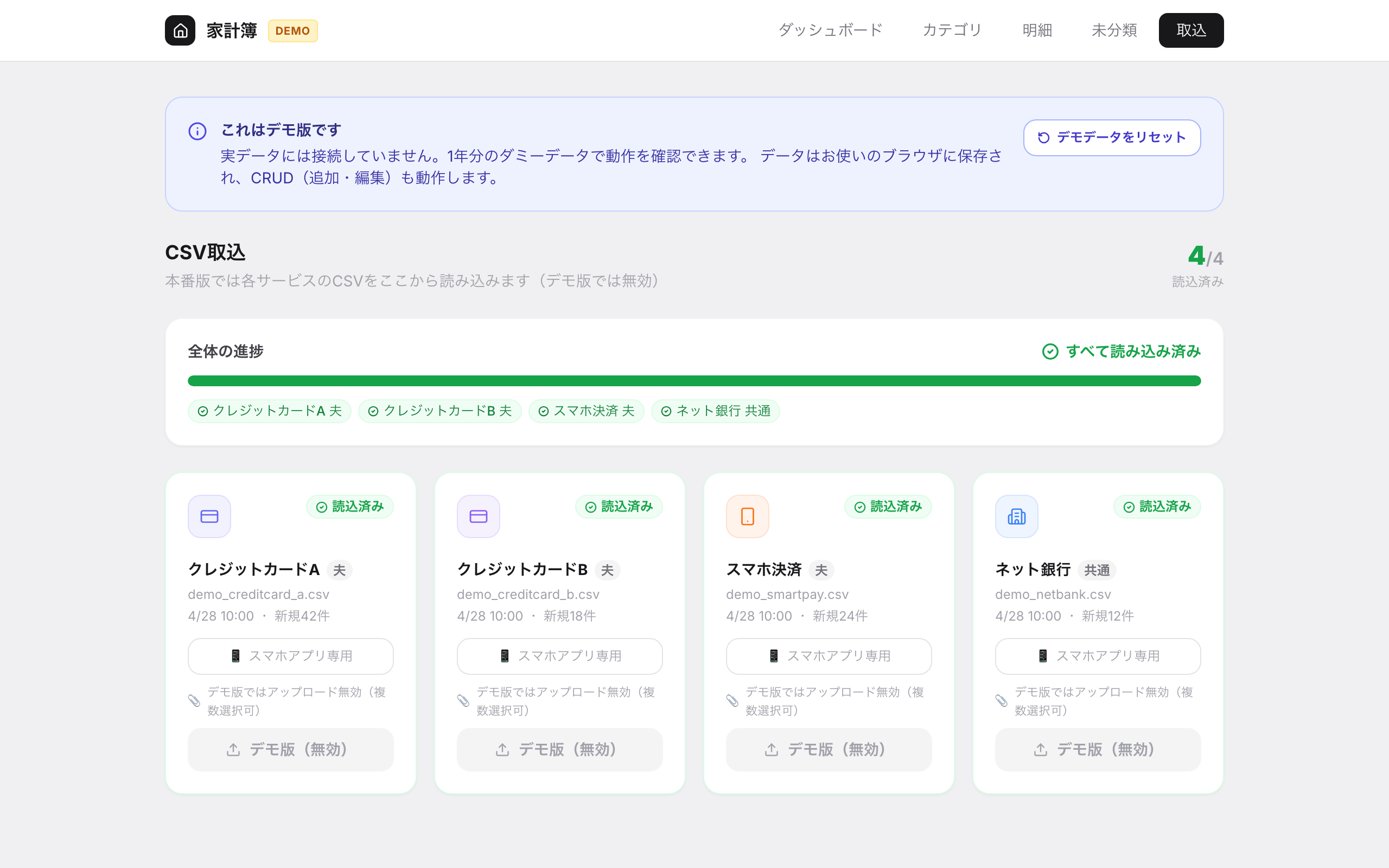Screen dimensions: 1389x868
Task: Click the green overall progress bar
Action: [694, 381]
